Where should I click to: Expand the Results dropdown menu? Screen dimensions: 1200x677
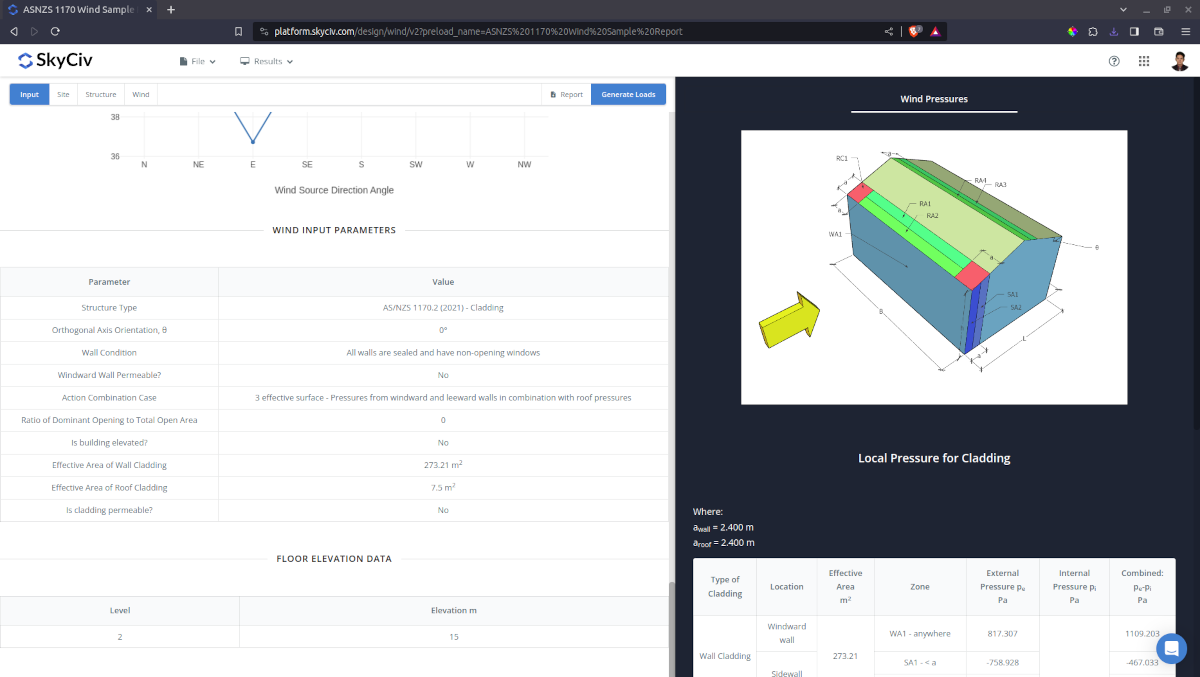coord(266,61)
